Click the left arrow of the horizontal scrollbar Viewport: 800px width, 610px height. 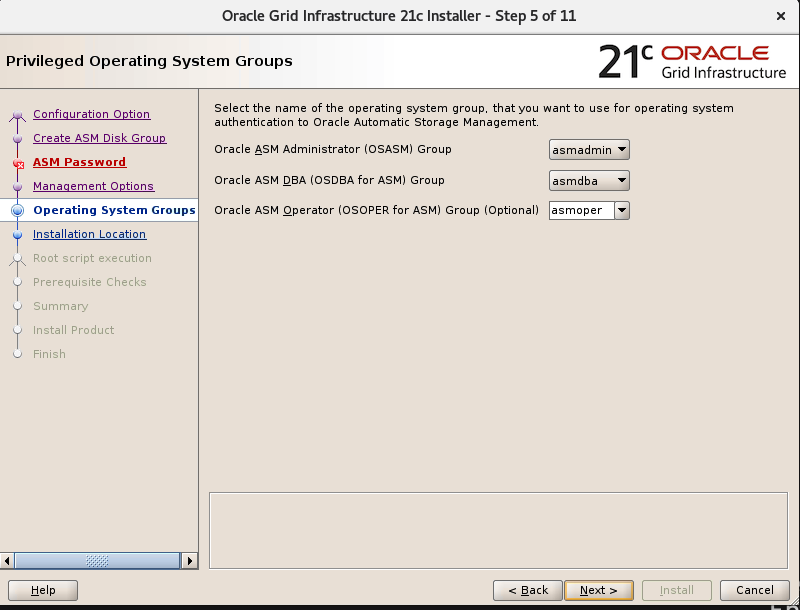point(7,561)
